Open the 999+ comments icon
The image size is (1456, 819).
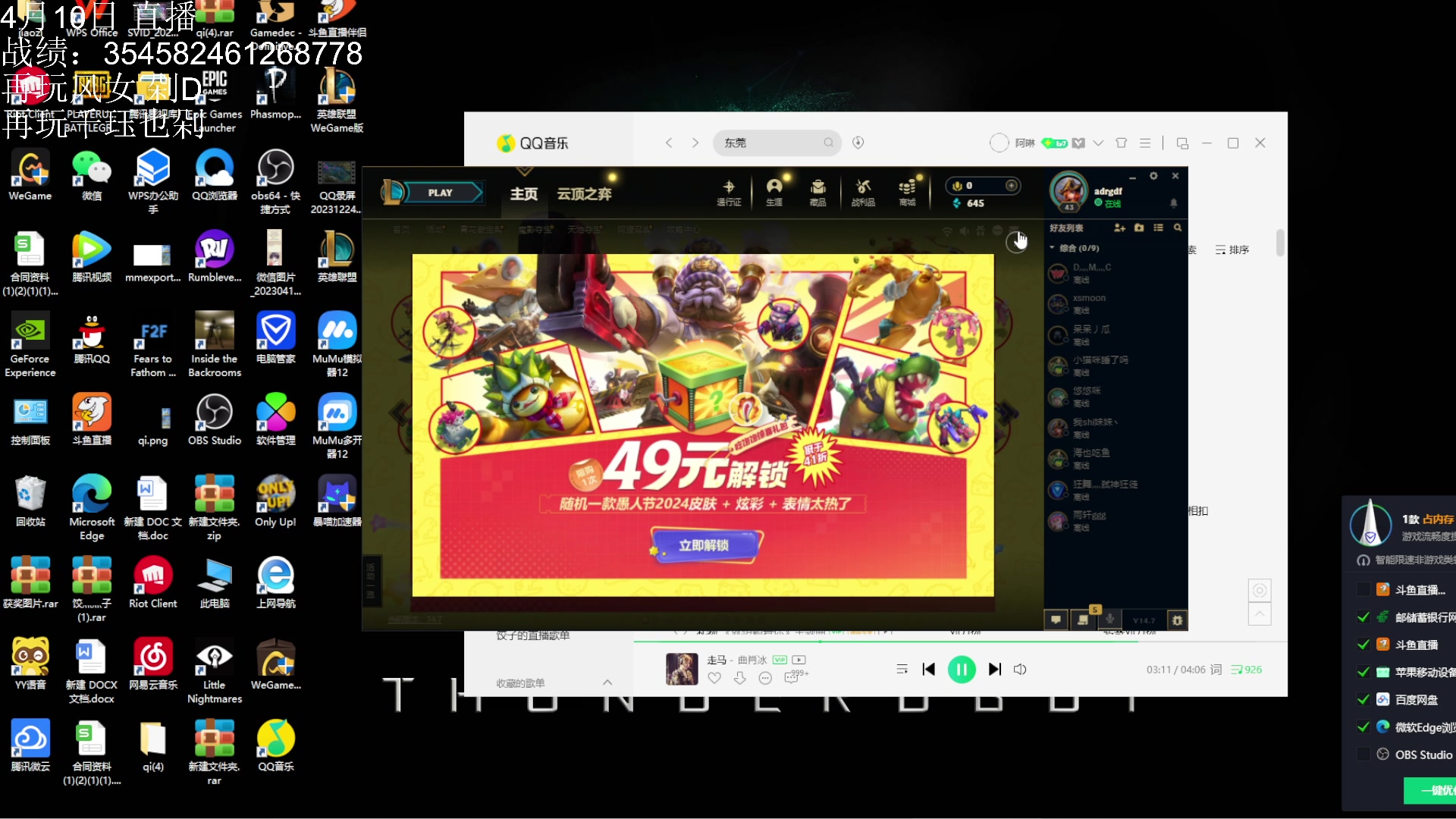[795, 676]
